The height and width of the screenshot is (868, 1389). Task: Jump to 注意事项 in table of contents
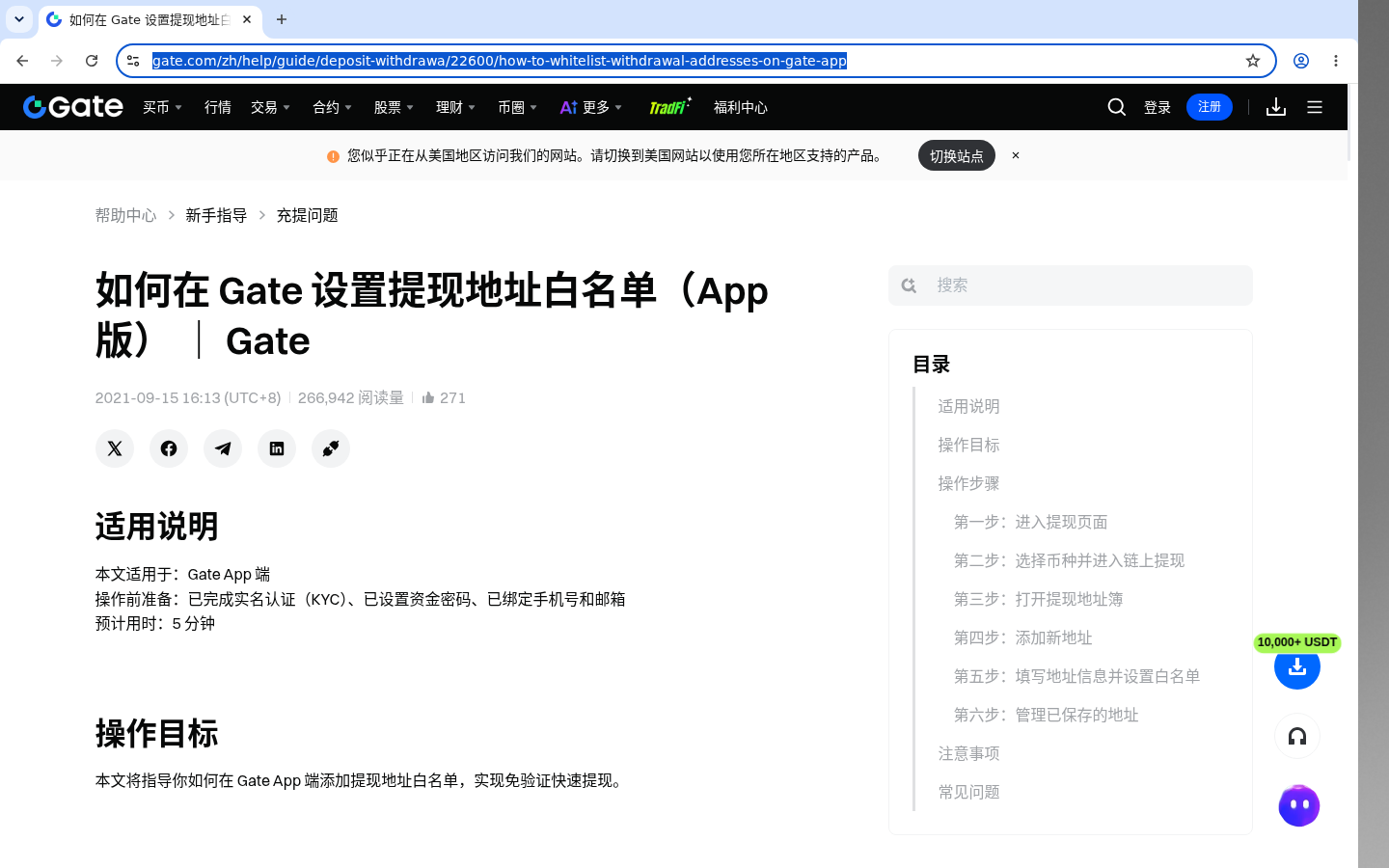(968, 753)
